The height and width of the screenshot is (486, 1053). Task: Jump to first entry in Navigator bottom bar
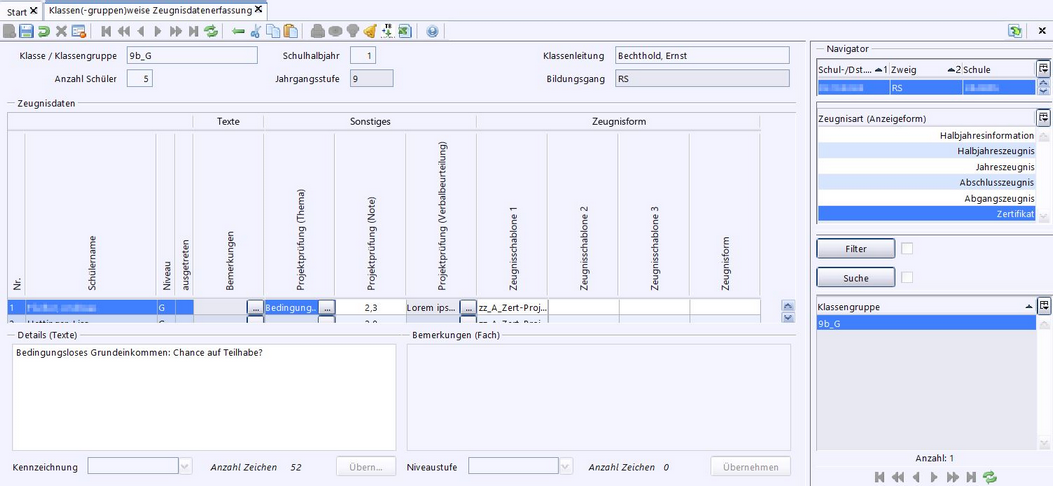pos(881,477)
